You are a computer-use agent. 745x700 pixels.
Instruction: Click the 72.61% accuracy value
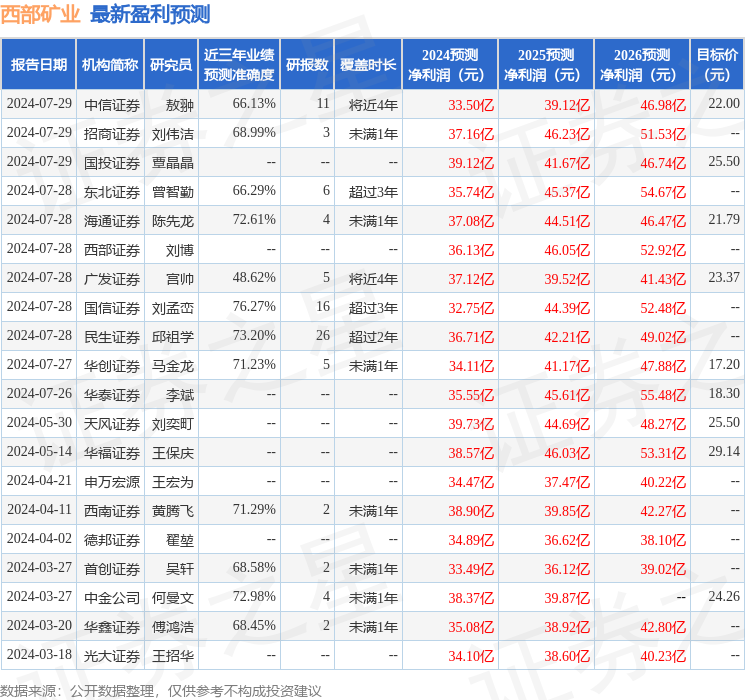[x=254, y=220]
